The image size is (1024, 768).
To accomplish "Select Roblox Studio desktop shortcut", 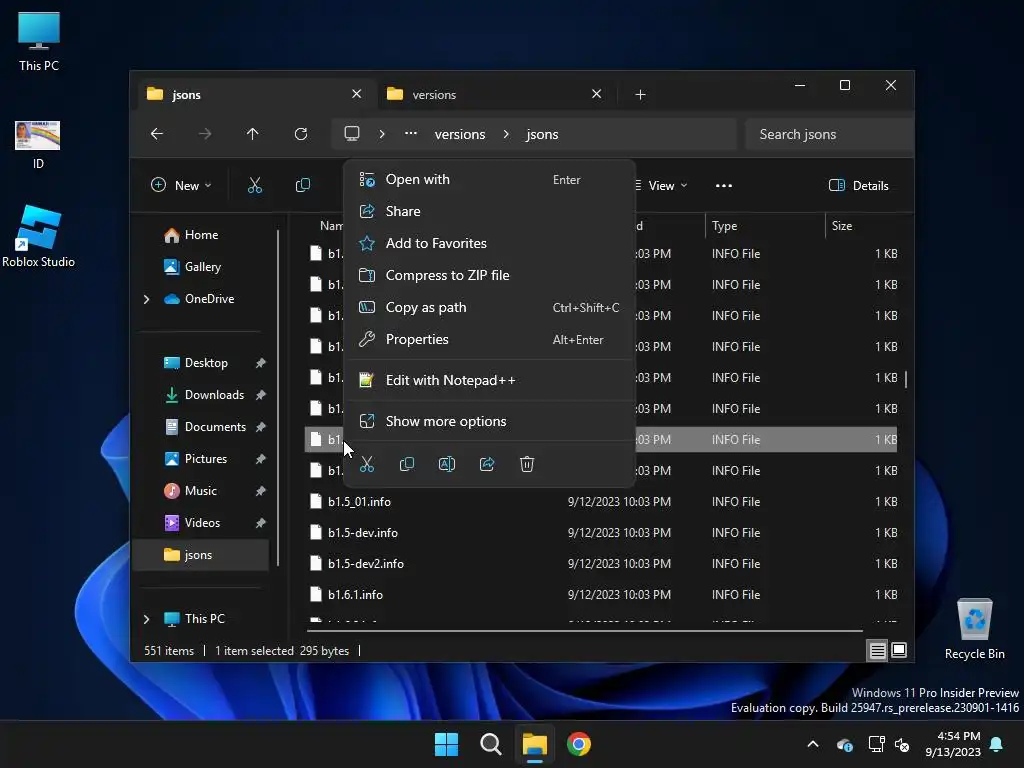I will [39, 236].
